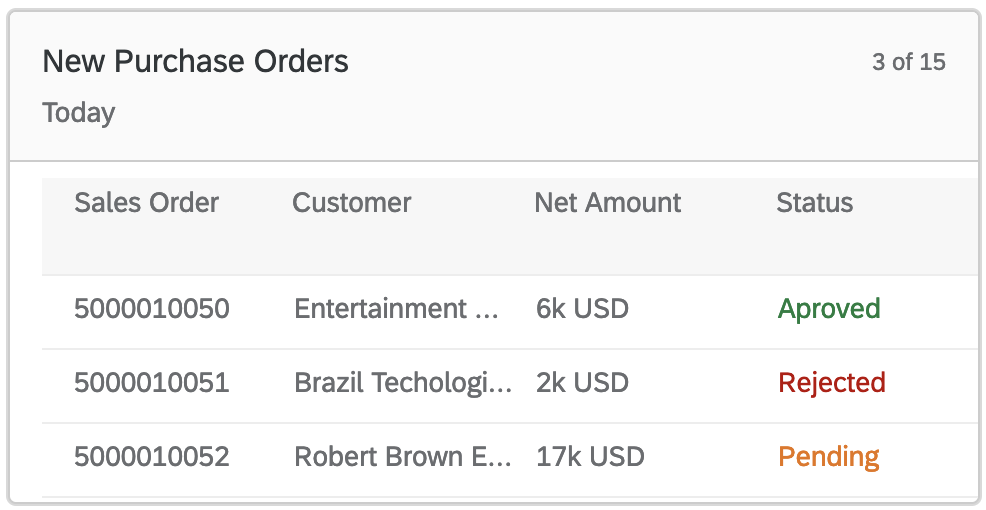Click the 17k USD net amount
The image size is (986, 510).
click(x=590, y=458)
